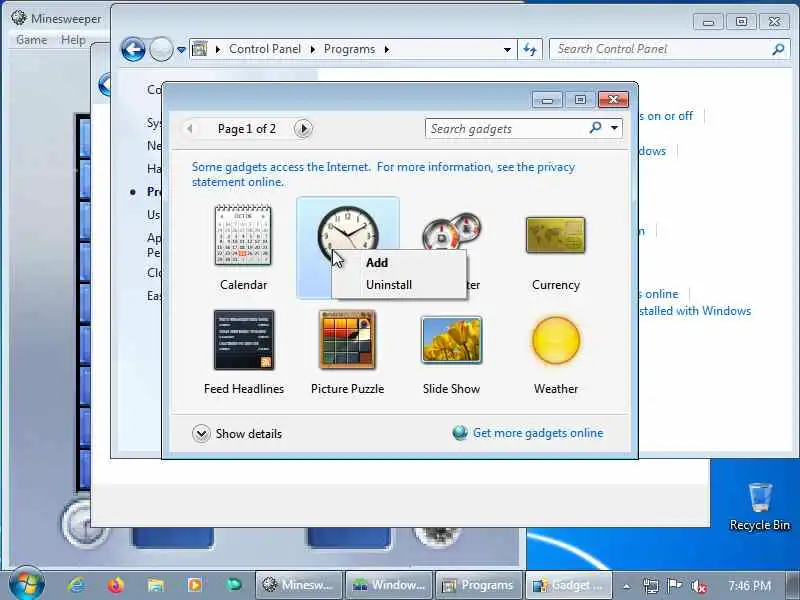Viewport: 800px width, 600px height.
Task: Click the muted volume tray icon
Action: coord(698,586)
